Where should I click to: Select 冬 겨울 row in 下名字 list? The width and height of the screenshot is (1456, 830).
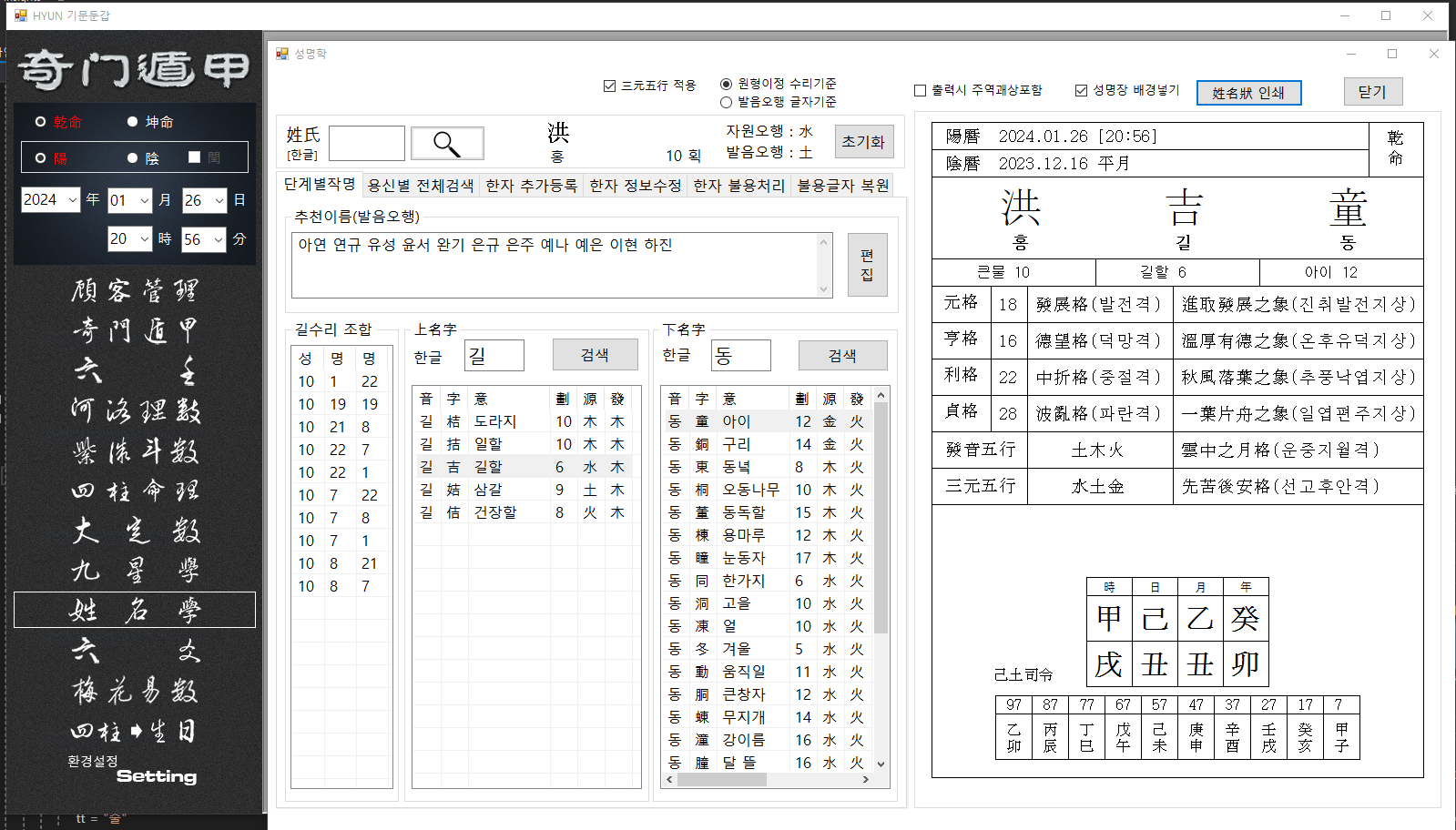tap(768, 649)
